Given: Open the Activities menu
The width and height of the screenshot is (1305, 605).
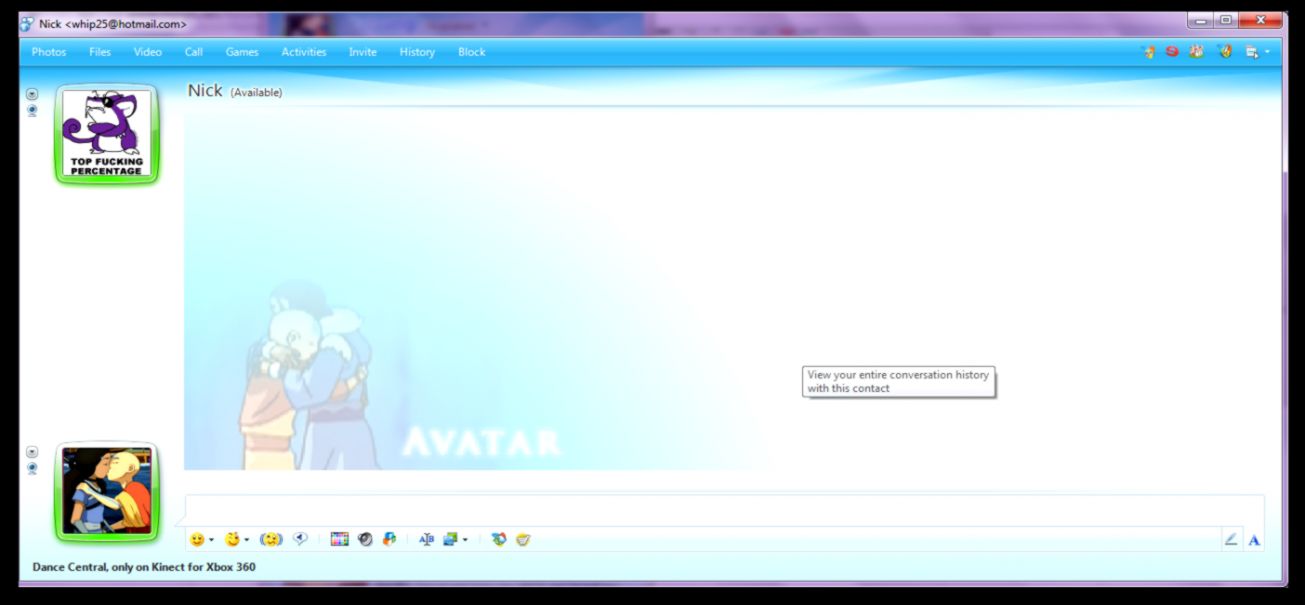Looking at the screenshot, I should [x=304, y=52].
